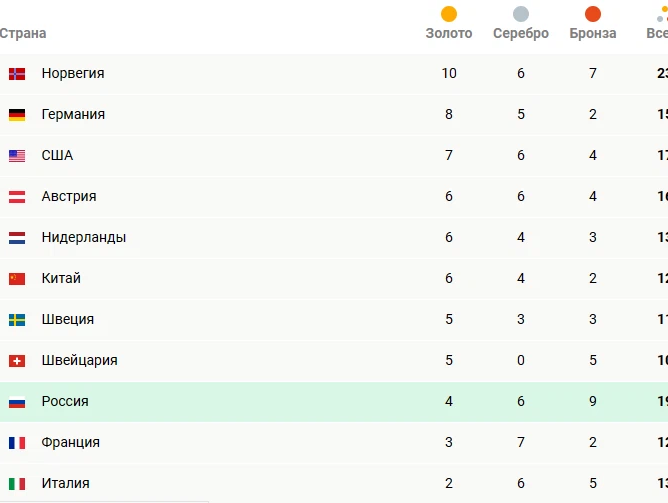Click the Austria flag icon
The image size is (668, 503).
click(x=17, y=197)
